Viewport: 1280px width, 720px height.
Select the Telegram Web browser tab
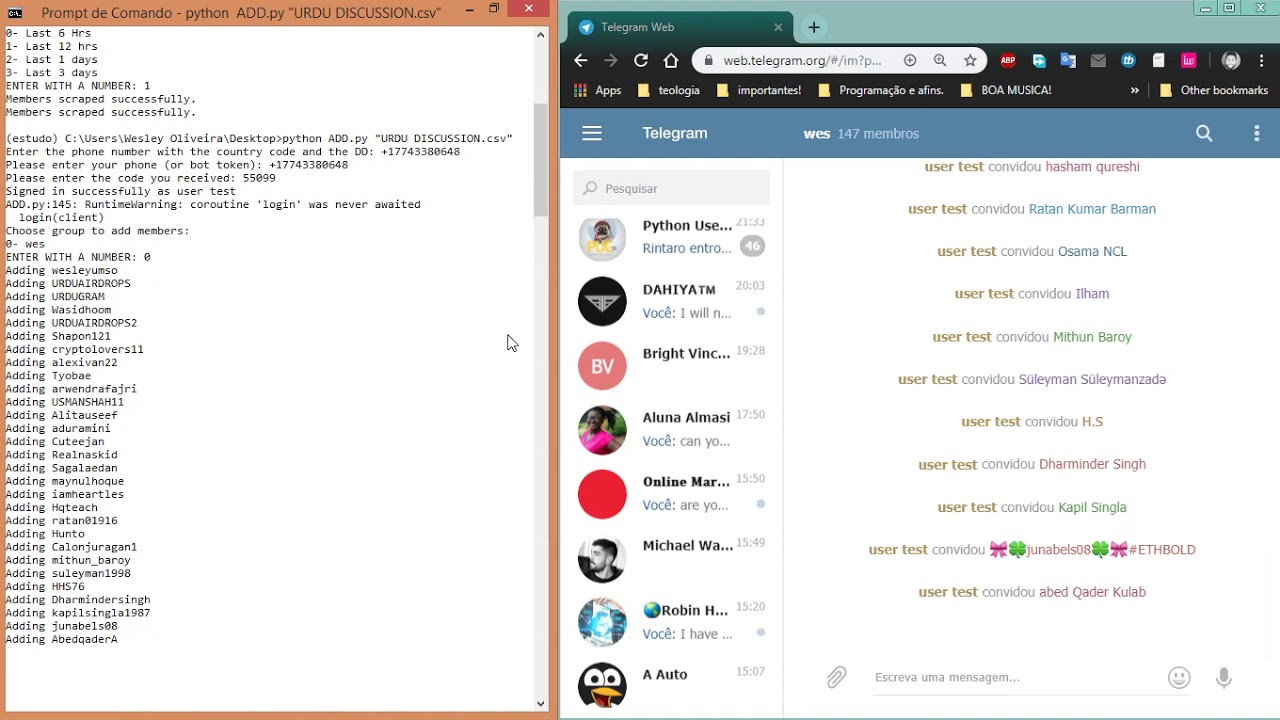pos(680,27)
